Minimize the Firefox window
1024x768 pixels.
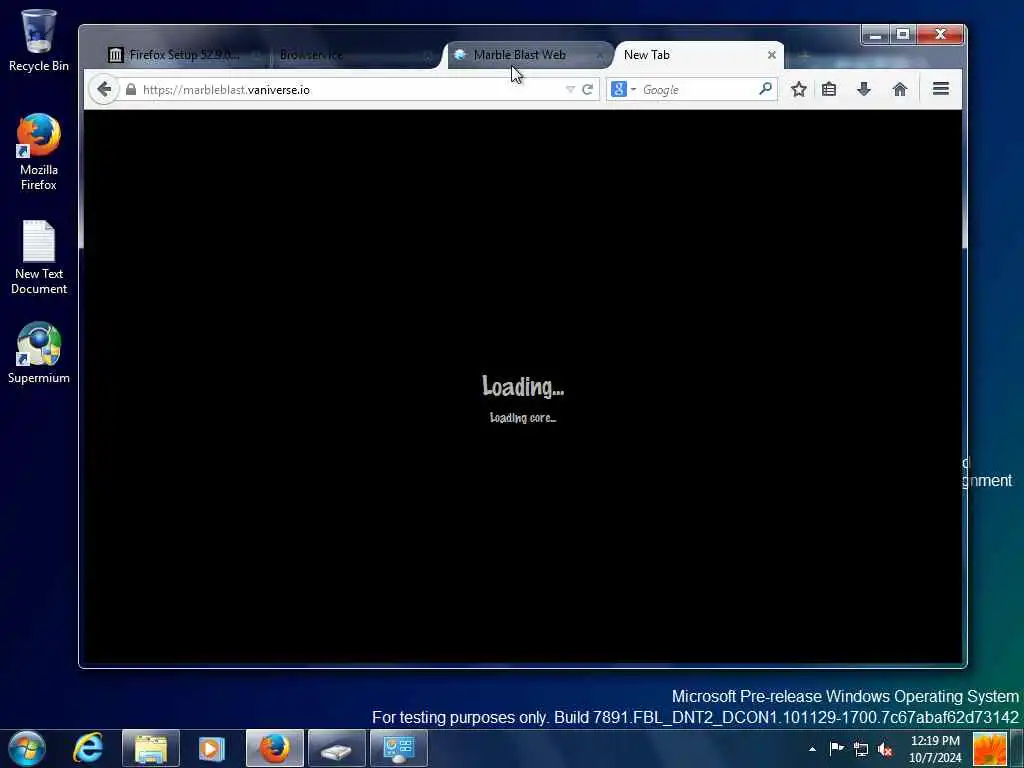[875, 35]
